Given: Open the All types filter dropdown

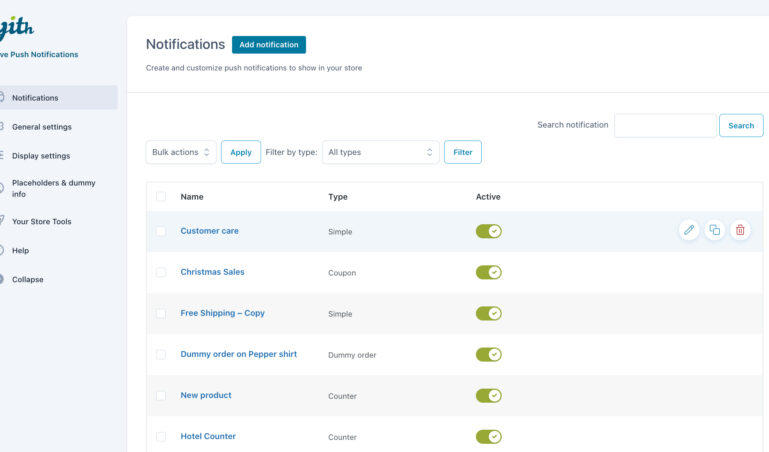Looking at the screenshot, I should [x=381, y=152].
